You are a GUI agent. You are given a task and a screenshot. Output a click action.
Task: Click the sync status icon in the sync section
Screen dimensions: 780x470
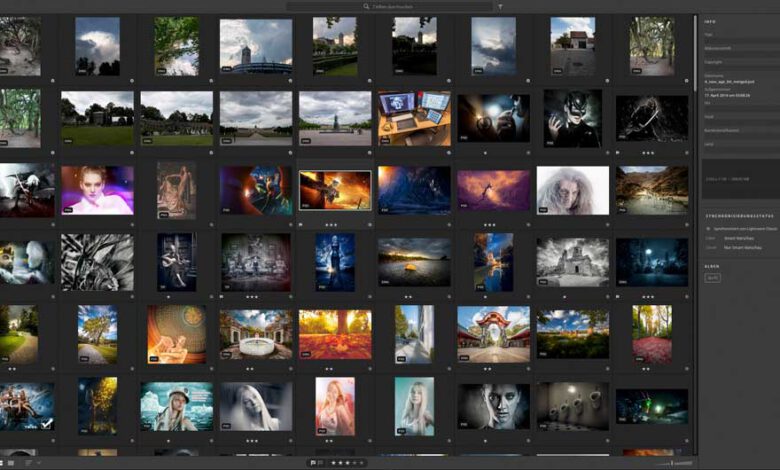tap(708, 229)
